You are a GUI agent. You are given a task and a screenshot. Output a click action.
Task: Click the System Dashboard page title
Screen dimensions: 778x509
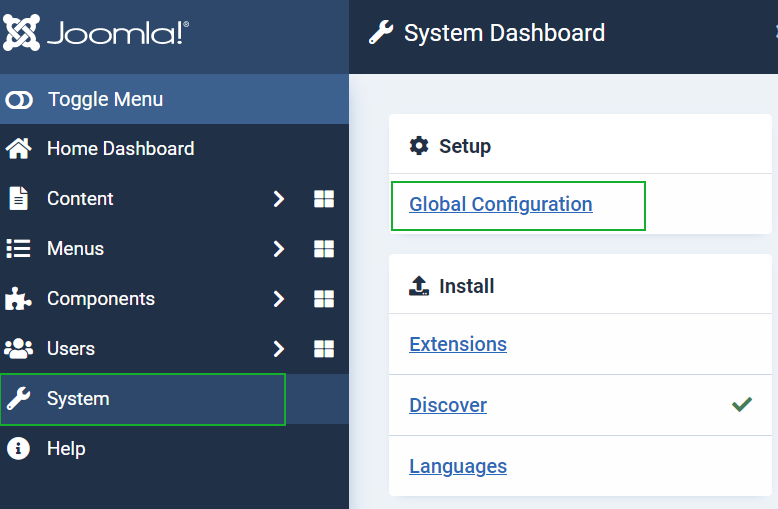[x=504, y=33]
